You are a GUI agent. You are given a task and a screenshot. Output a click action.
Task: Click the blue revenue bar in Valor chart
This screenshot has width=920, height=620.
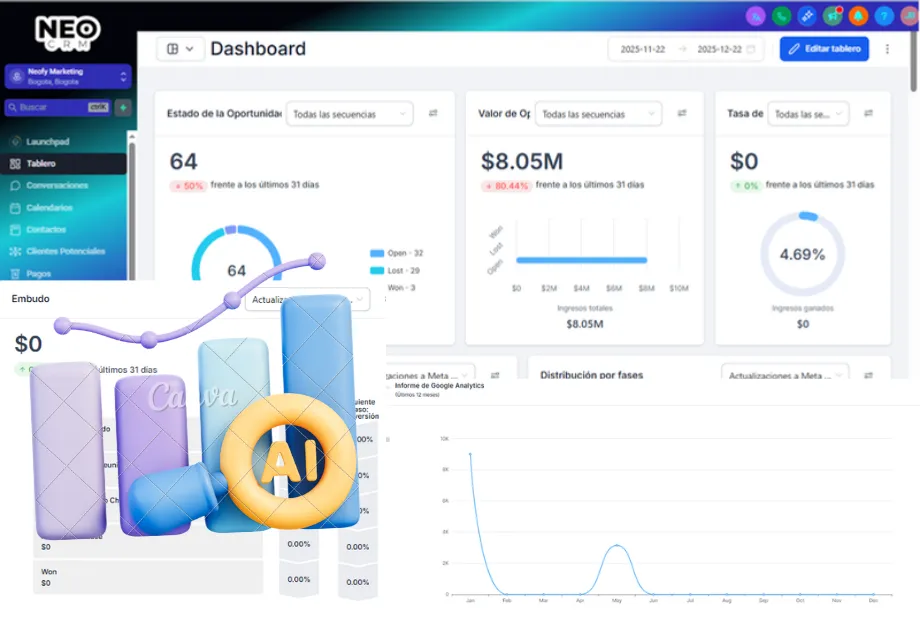tap(581, 260)
